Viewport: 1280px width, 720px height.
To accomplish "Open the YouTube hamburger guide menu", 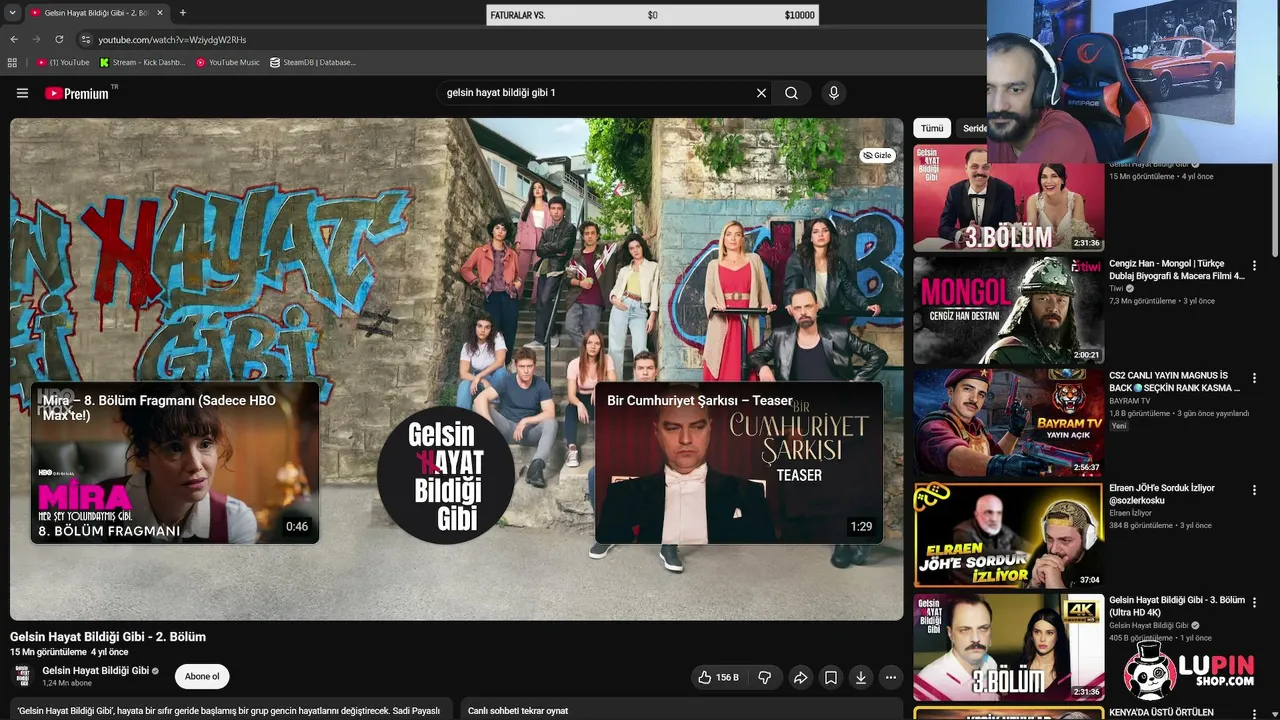I will click(x=22, y=93).
